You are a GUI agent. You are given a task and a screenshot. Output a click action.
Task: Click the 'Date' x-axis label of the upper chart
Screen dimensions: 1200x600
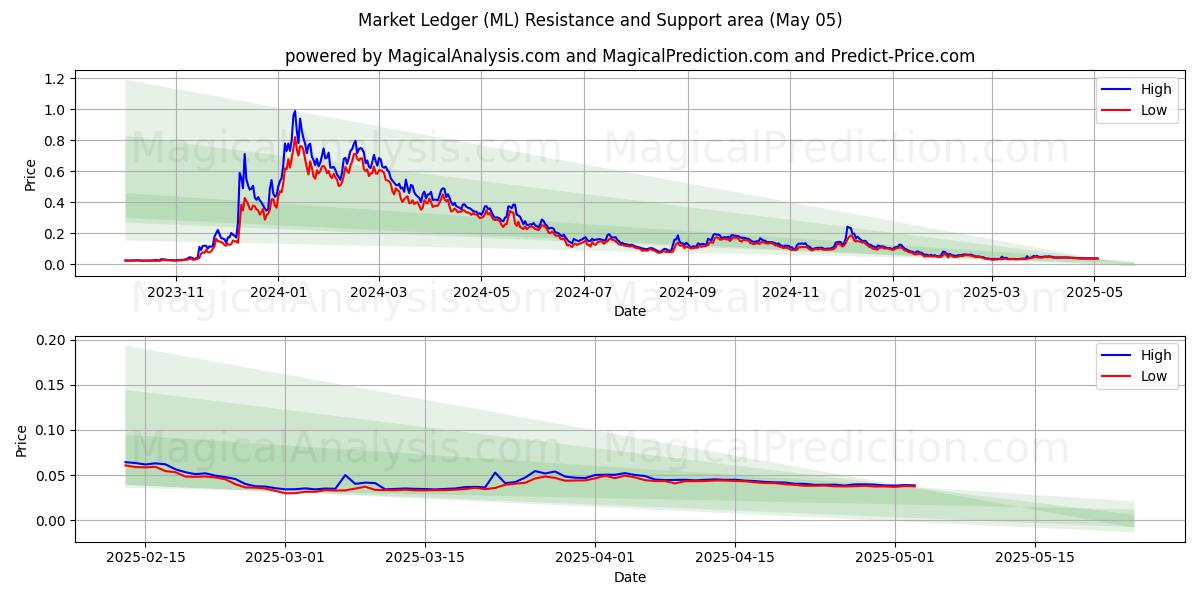(x=630, y=311)
